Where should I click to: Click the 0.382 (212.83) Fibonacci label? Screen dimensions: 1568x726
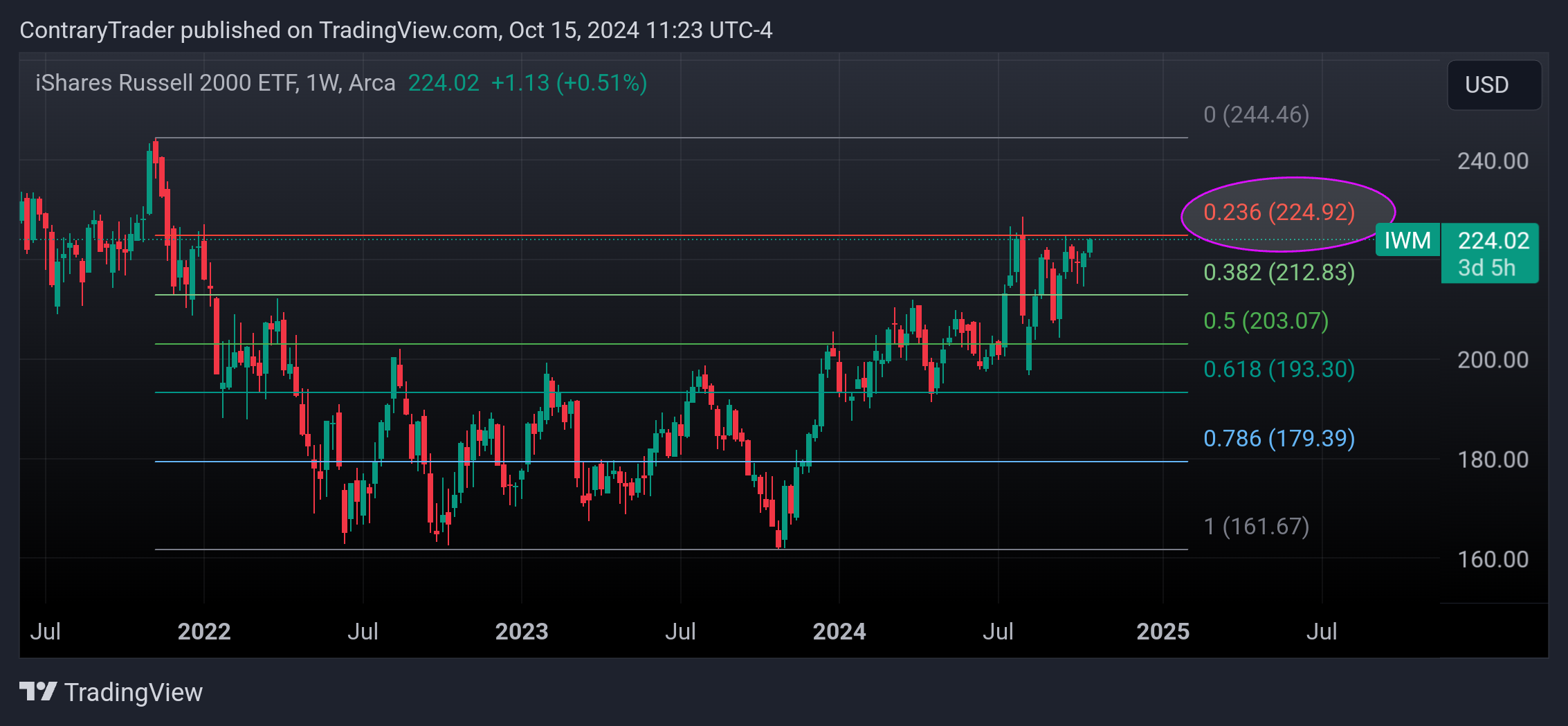click(x=1279, y=272)
